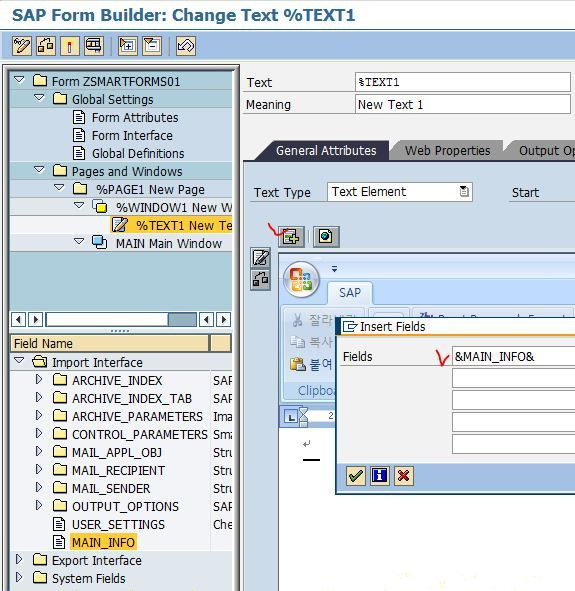Image resolution: width=575 pixels, height=591 pixels.
Task: Open the quick access toolbar customize arrow
Action: 334,269
